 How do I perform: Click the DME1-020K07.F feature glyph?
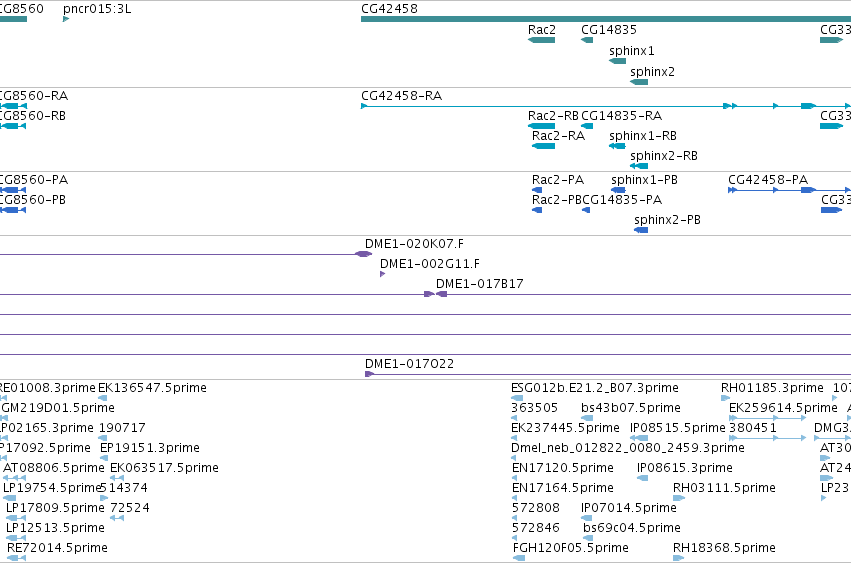(x=363, y=254)
